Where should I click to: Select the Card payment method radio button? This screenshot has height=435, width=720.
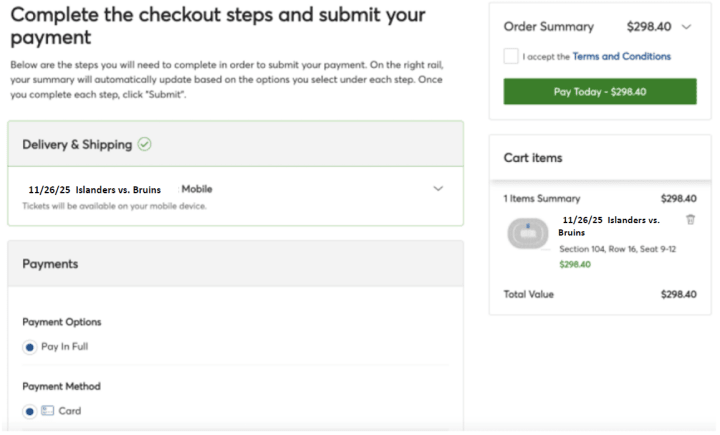click(x=30, y=411)
